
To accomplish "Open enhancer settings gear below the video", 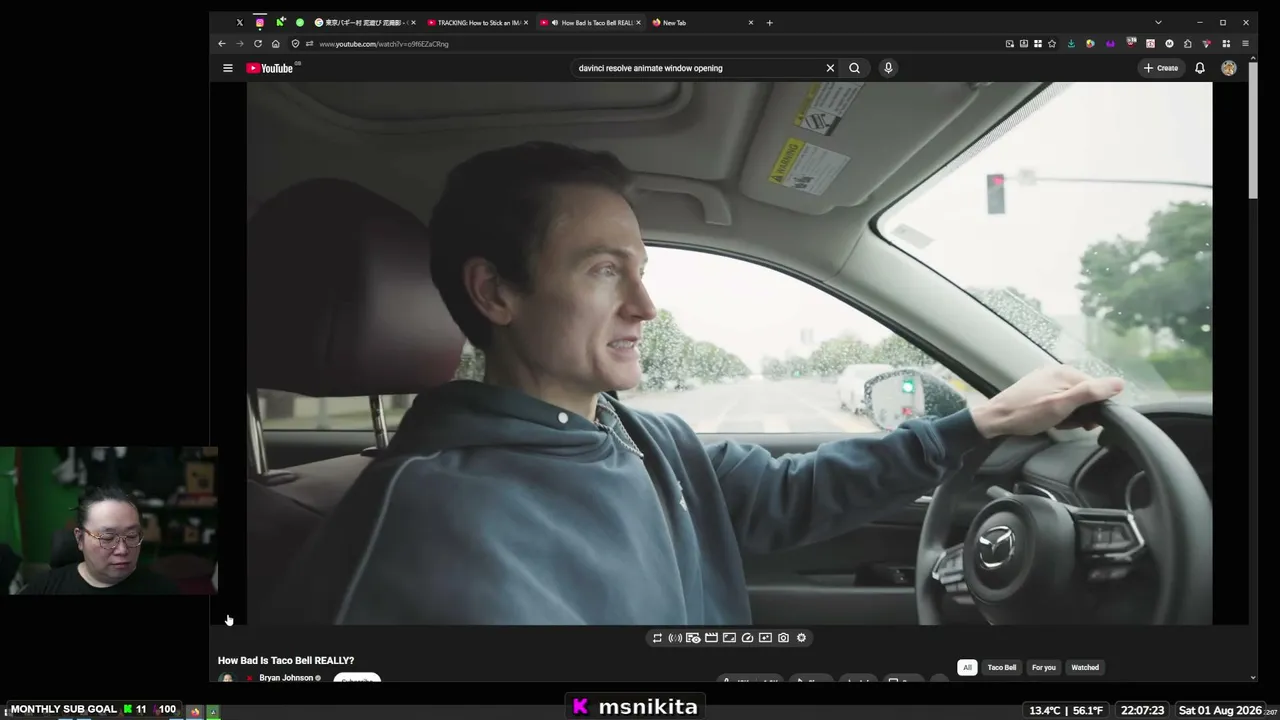I will (801, 638).
